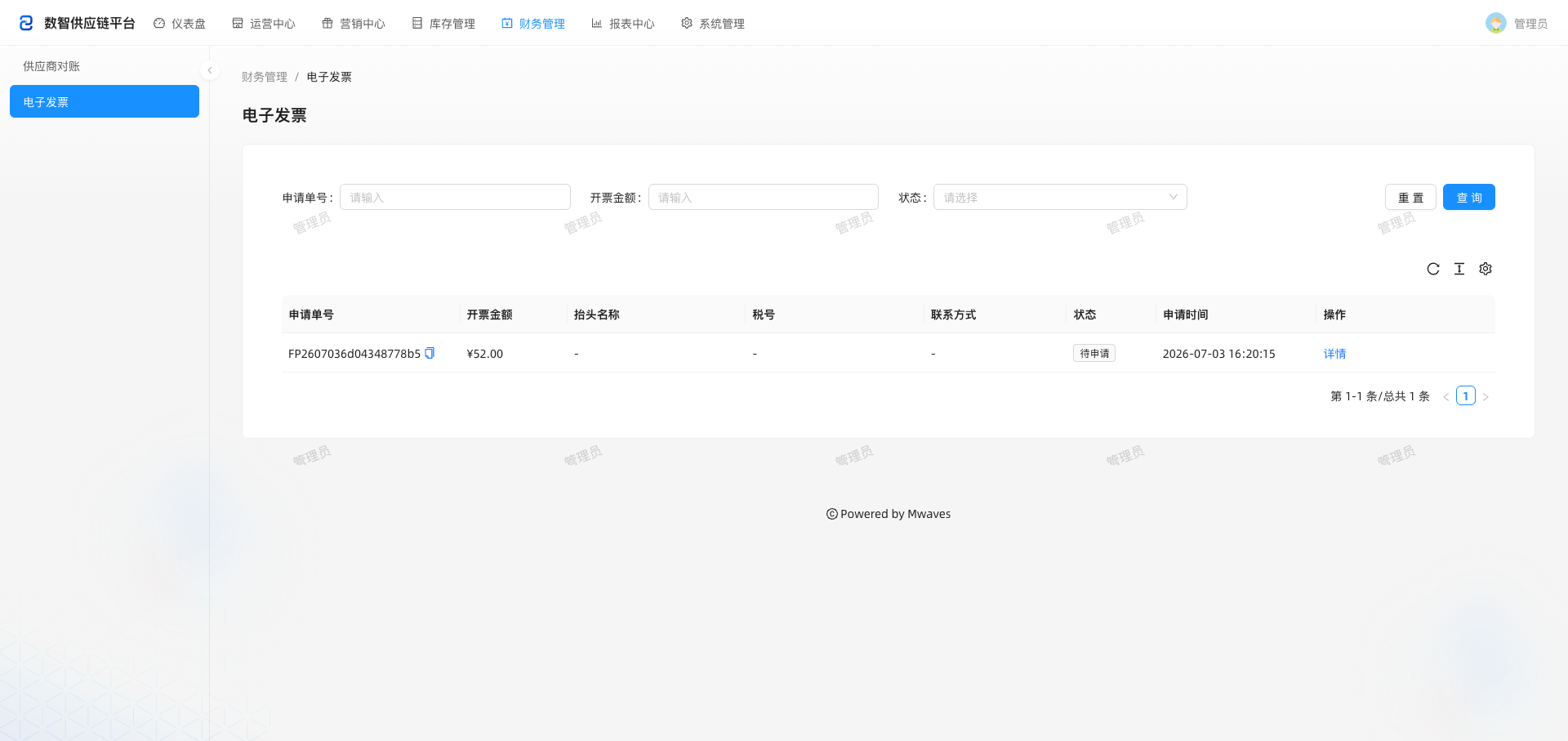Screen dimensions: 1568x741
Task: Open the 仪表盘 dashboard menu
Action: coord(180,24)
